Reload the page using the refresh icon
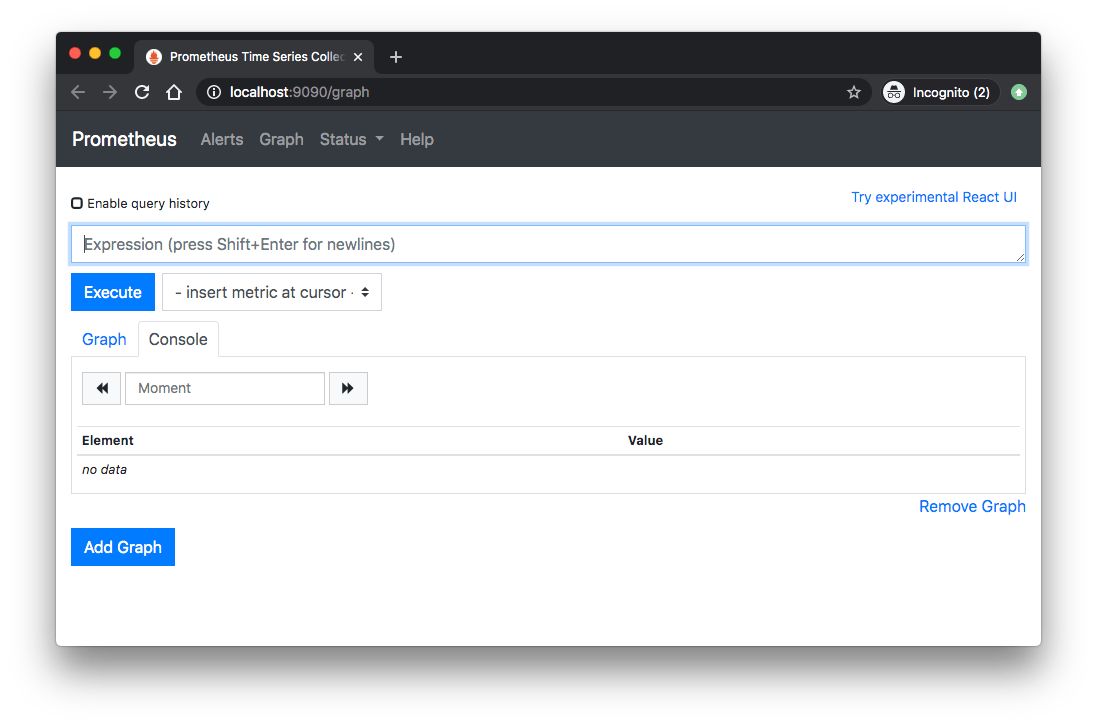Screen dimensions: 1097x726 pos(141,91)
